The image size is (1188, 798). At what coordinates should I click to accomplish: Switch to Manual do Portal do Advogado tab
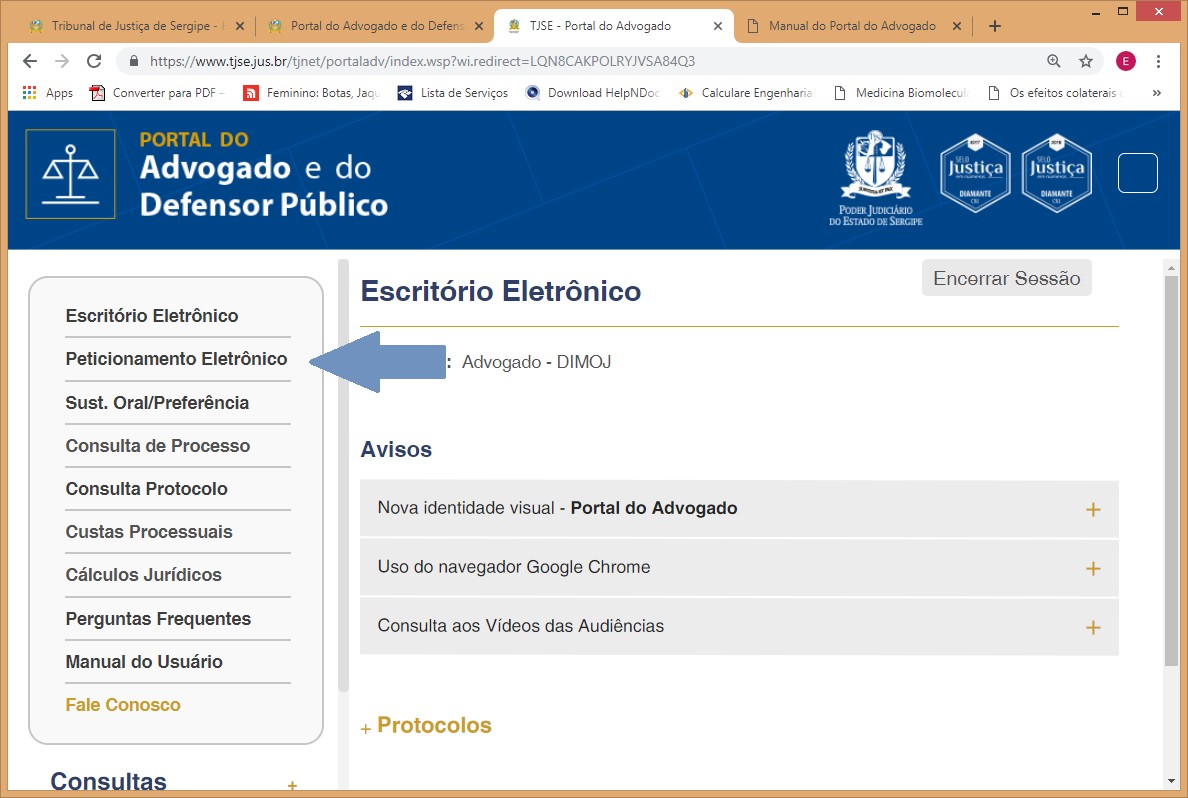(x=851, y=26)
